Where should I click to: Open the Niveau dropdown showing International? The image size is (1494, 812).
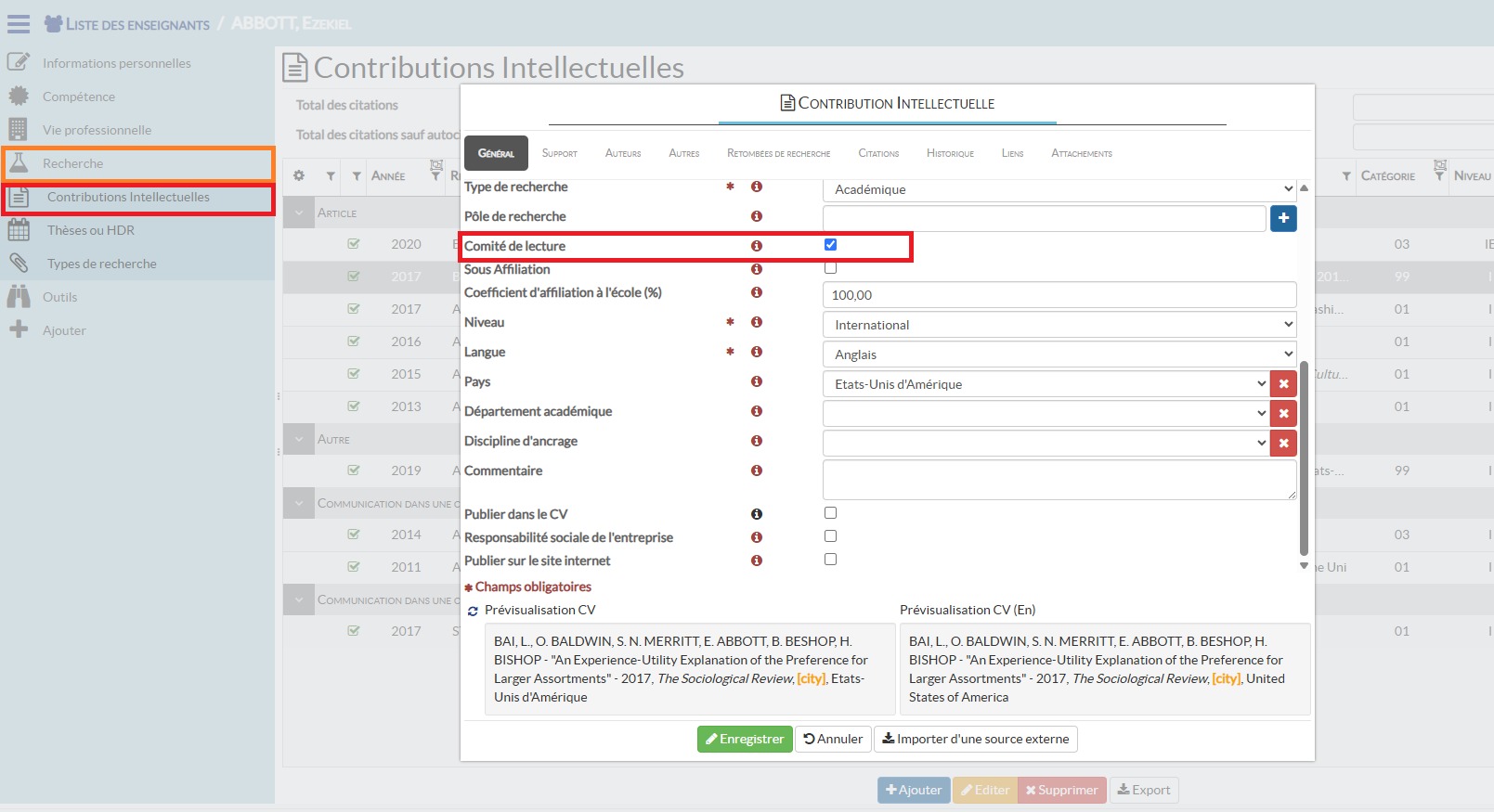pos(1059,325)
